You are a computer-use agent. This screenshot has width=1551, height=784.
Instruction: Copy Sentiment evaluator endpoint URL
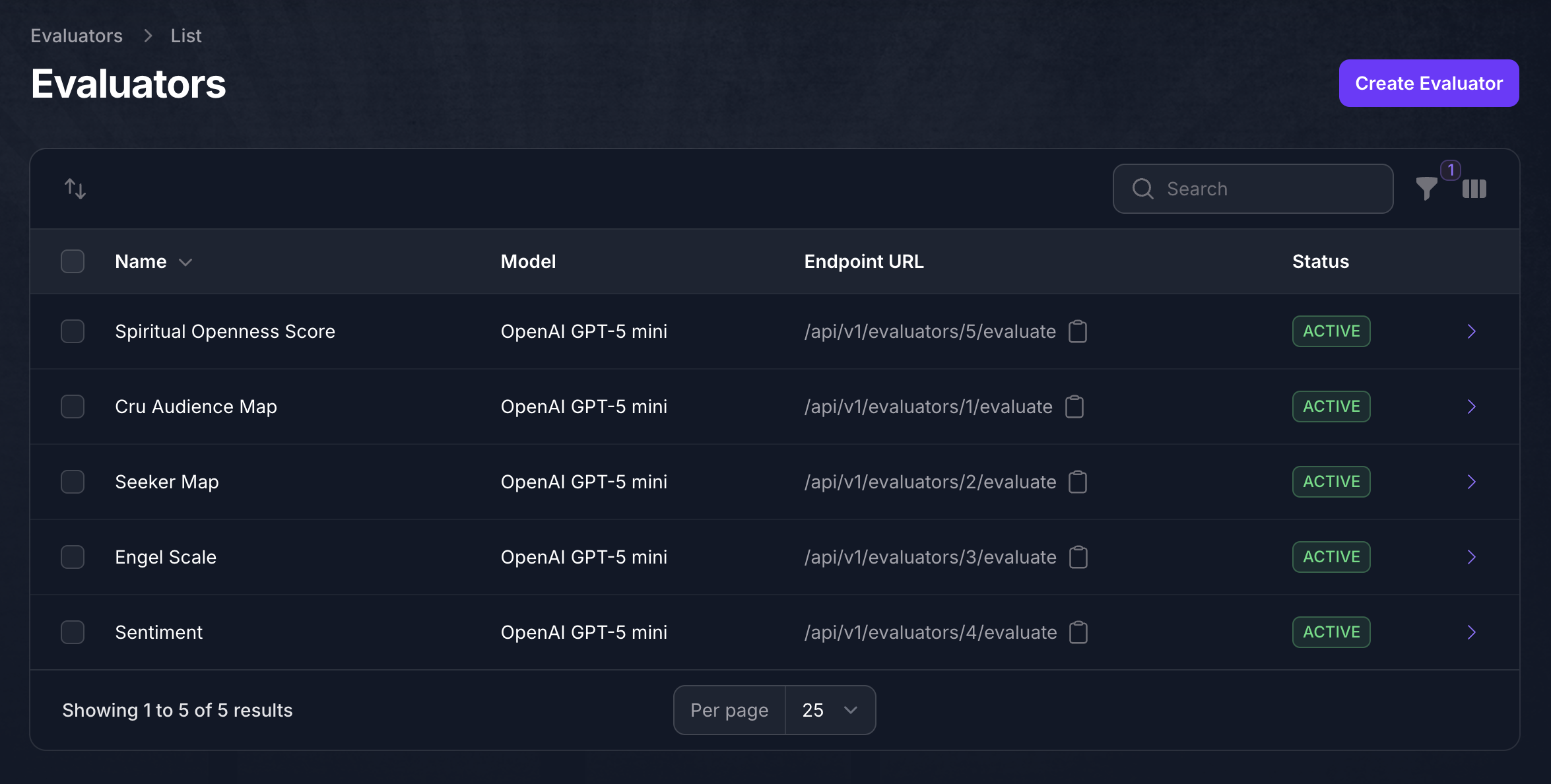1078,632
